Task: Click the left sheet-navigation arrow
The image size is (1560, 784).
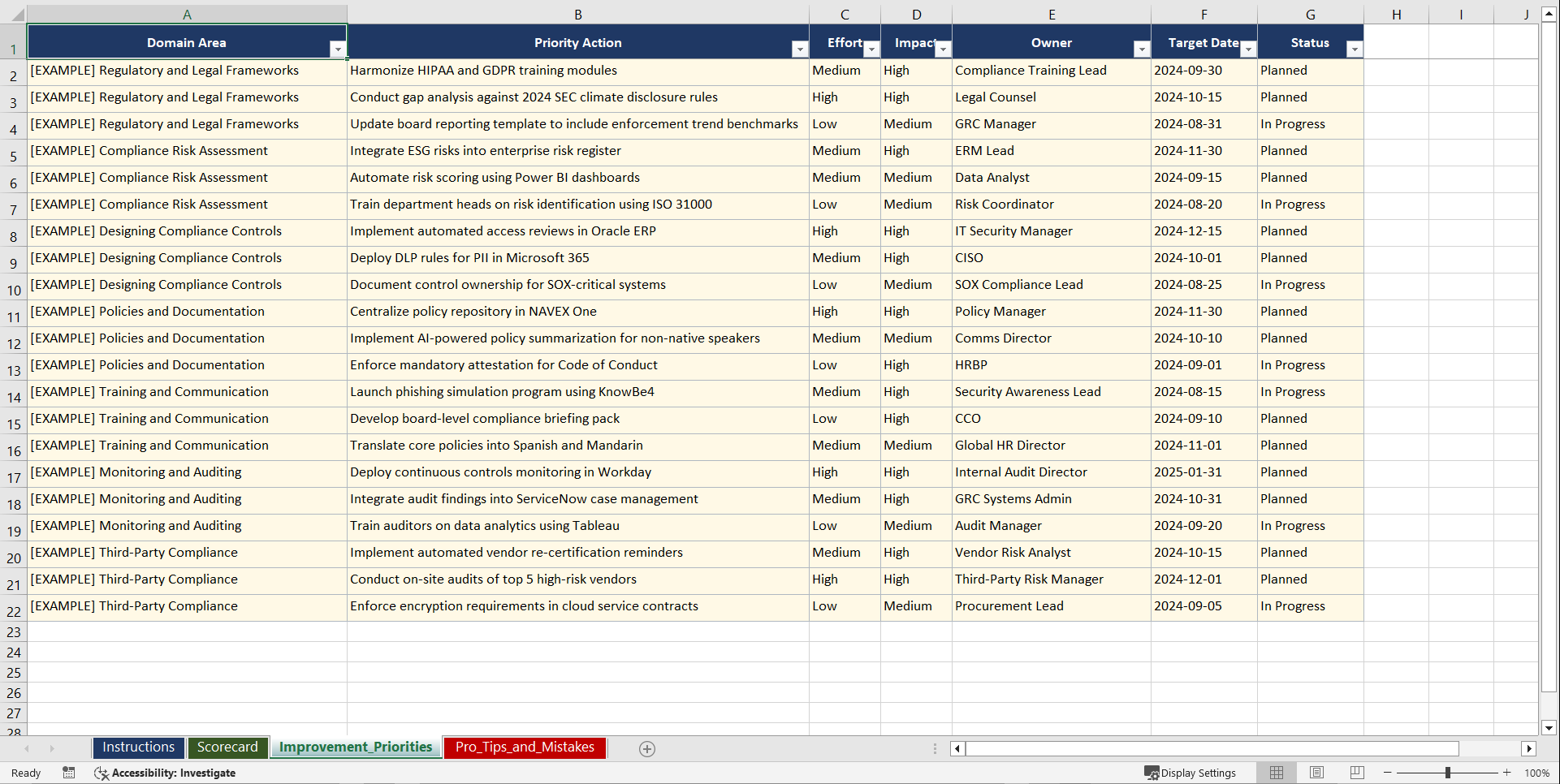Action: 28,748
